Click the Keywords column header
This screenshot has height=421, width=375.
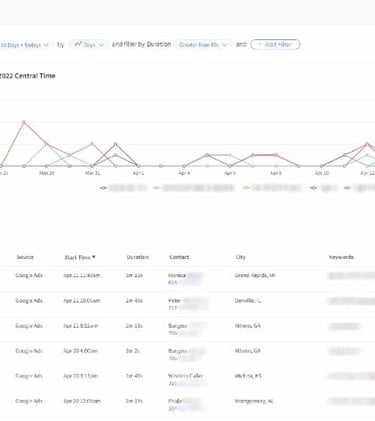(x=341, y=257)
